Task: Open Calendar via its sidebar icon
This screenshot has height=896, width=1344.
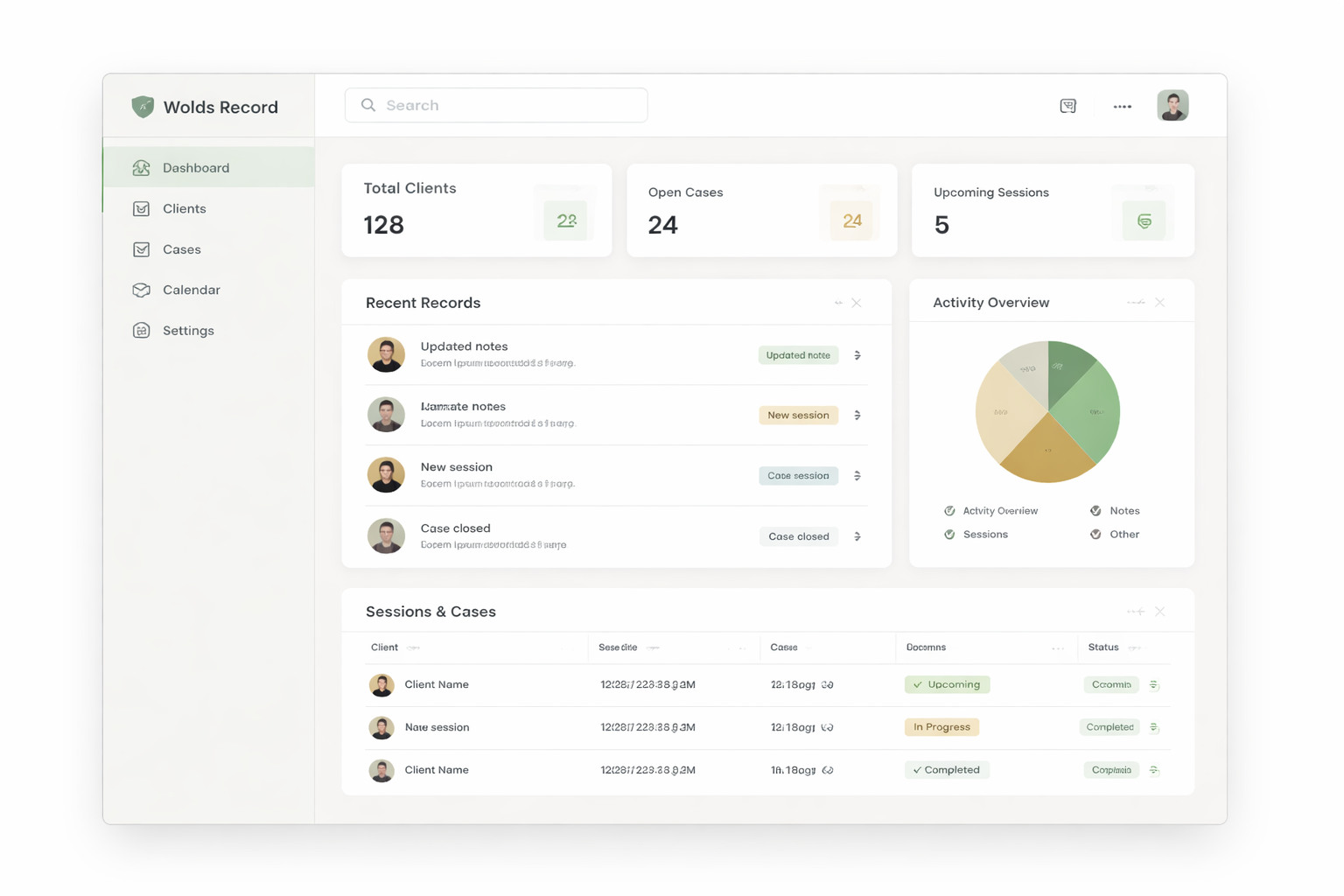Action: click(x=141, y=290)
